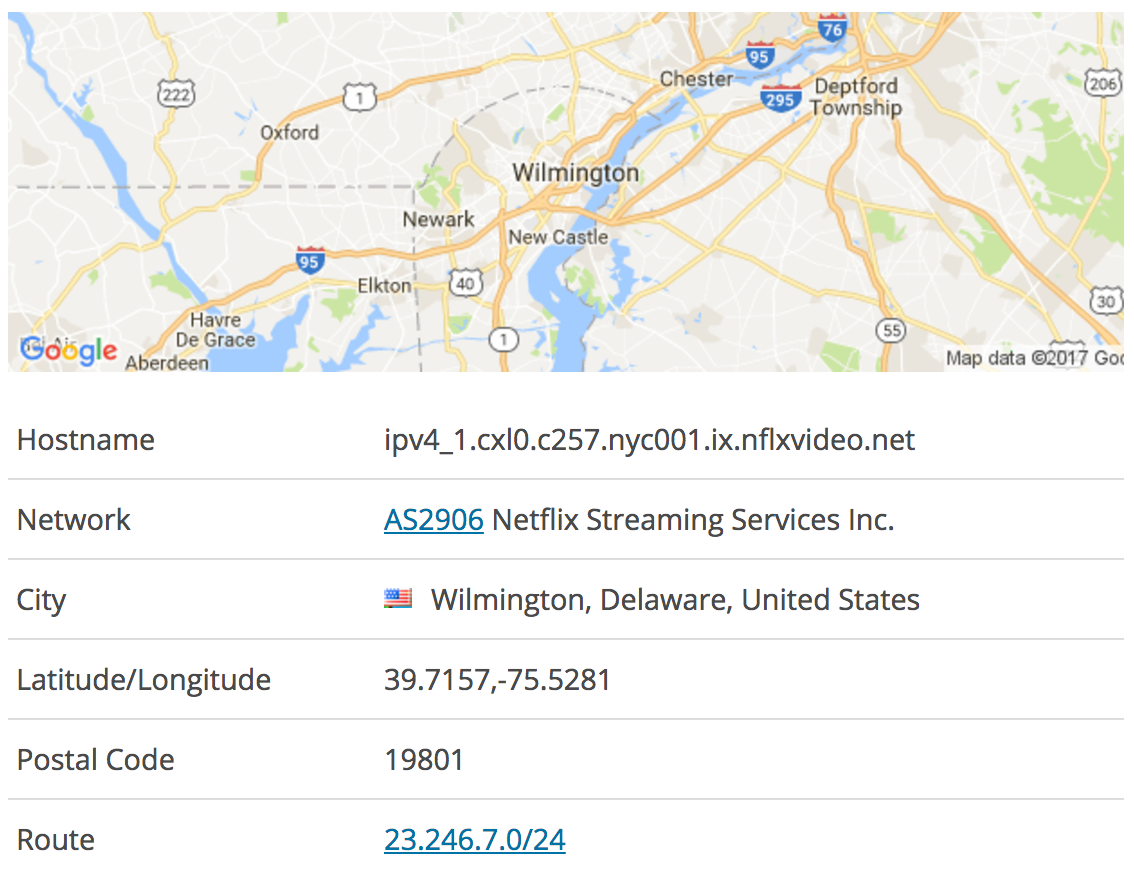Click the Route 55 shield marker
Image resolution: width=1134 pixels, height=882 pixels.
(892, 330)
